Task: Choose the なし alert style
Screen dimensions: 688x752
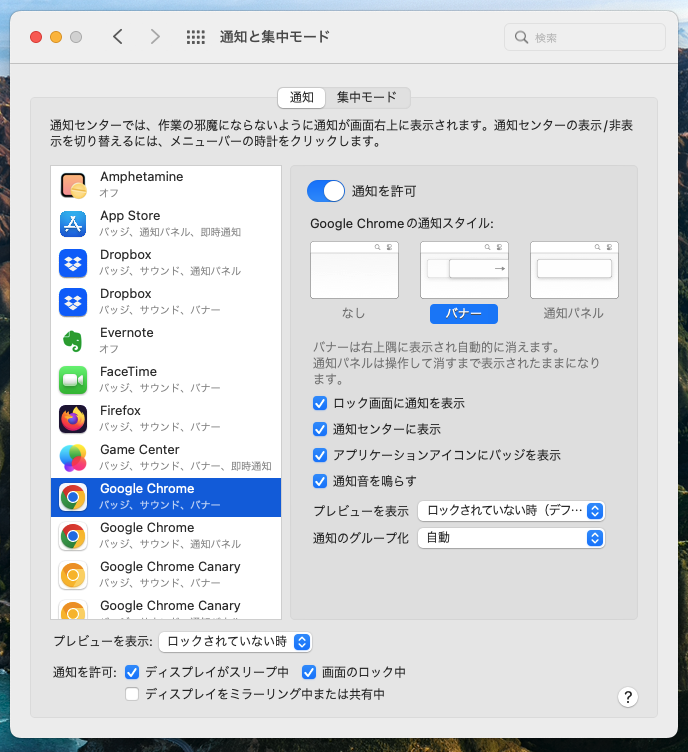Action: click(x=354, y=271)
